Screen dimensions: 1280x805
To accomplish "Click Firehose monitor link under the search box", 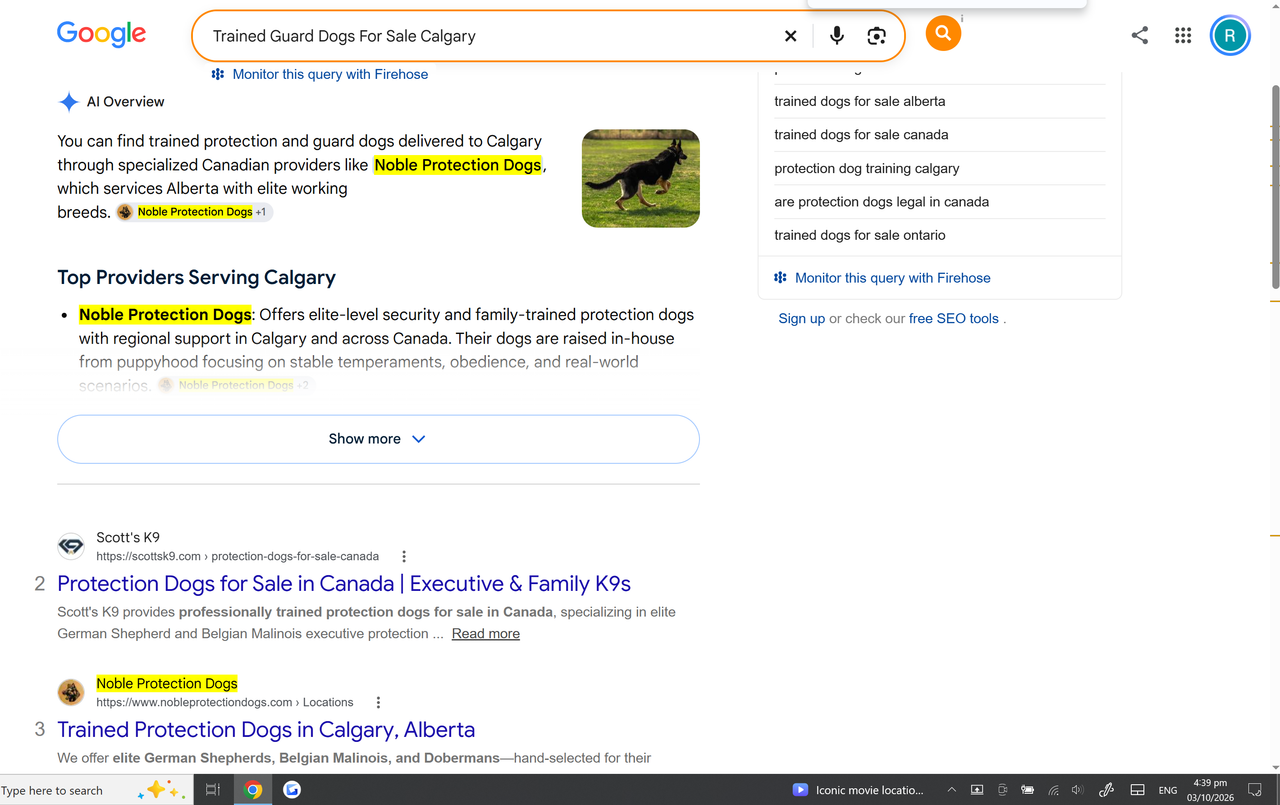I will pos(320,74).
